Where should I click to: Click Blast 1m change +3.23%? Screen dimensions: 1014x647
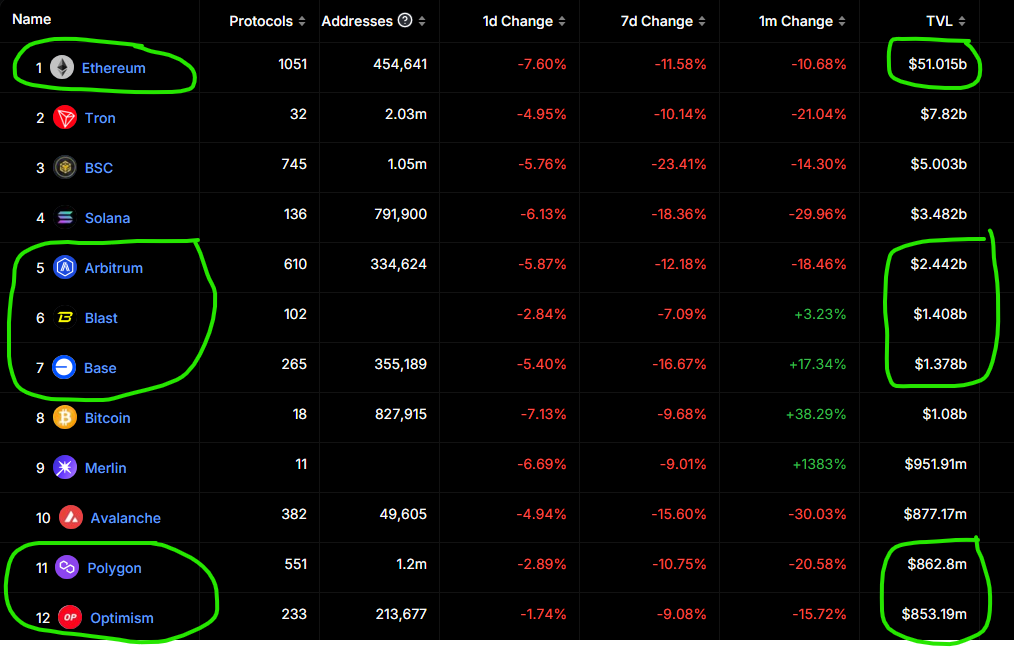coord(820,314)
